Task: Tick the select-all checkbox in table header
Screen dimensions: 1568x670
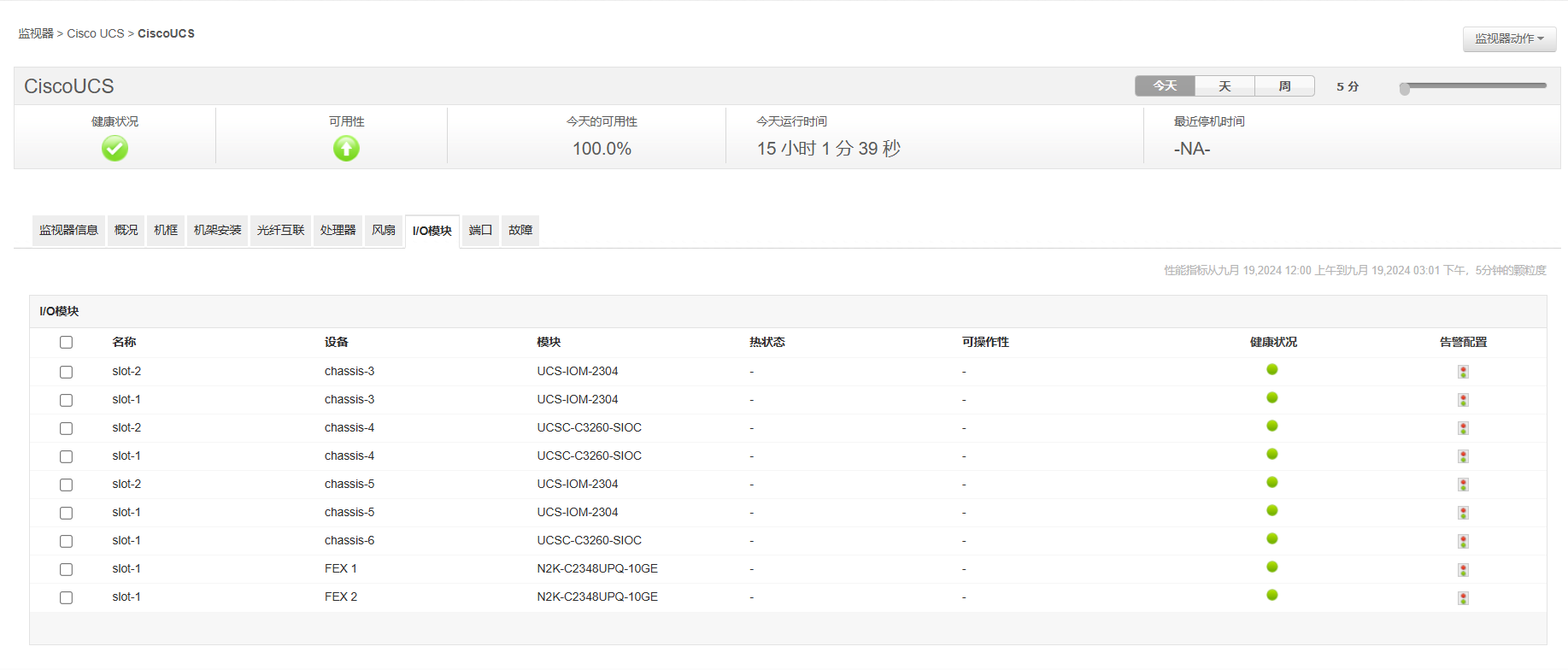Action: point(66,343)
